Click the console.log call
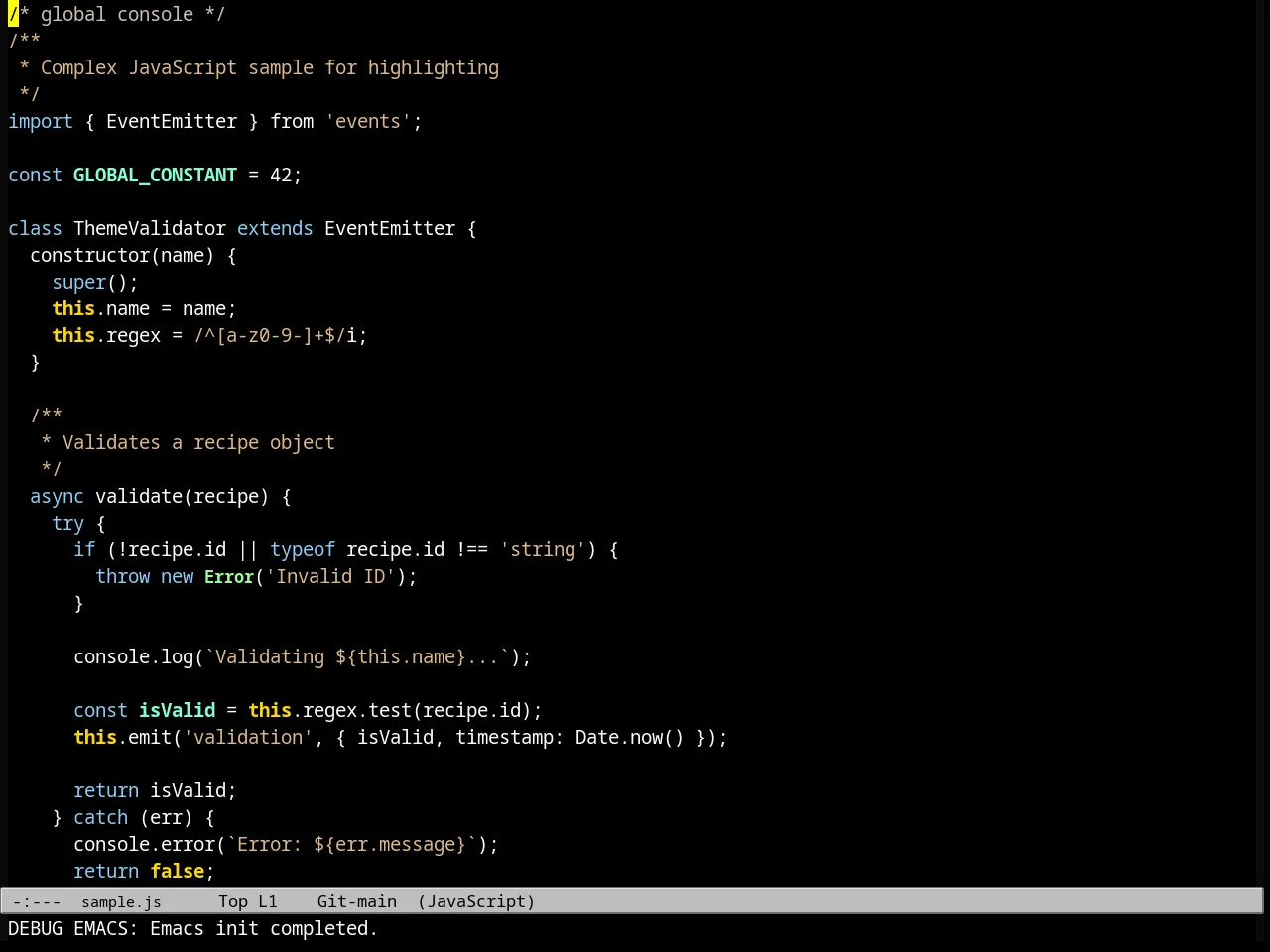Screen dimensions: 1270x952 133,657
